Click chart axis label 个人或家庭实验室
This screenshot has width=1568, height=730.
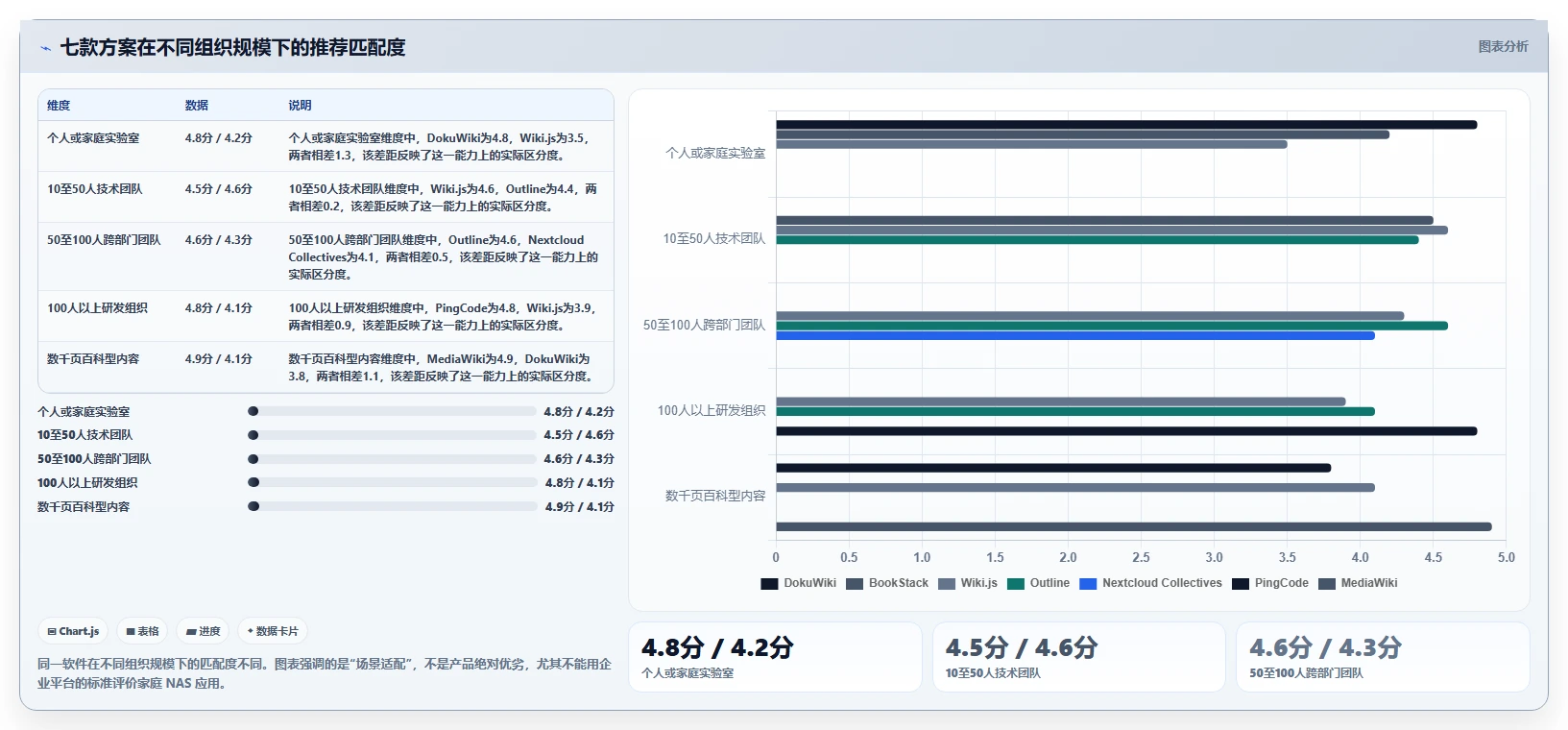pos(715,154)
